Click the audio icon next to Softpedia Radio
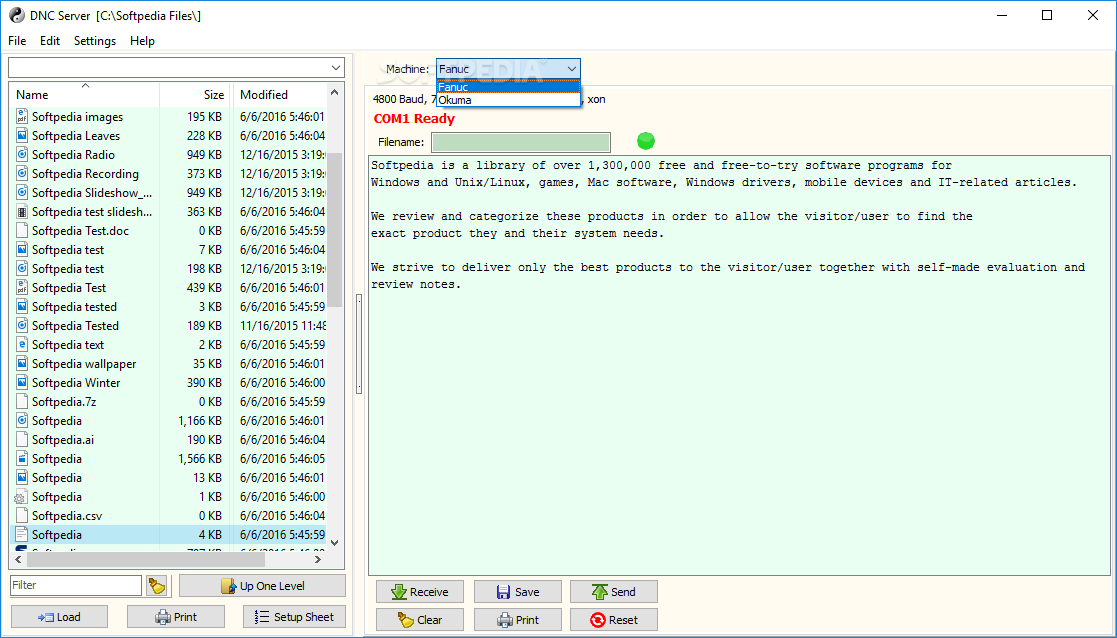The image size is (1117, 638). [x=21, y=155]
